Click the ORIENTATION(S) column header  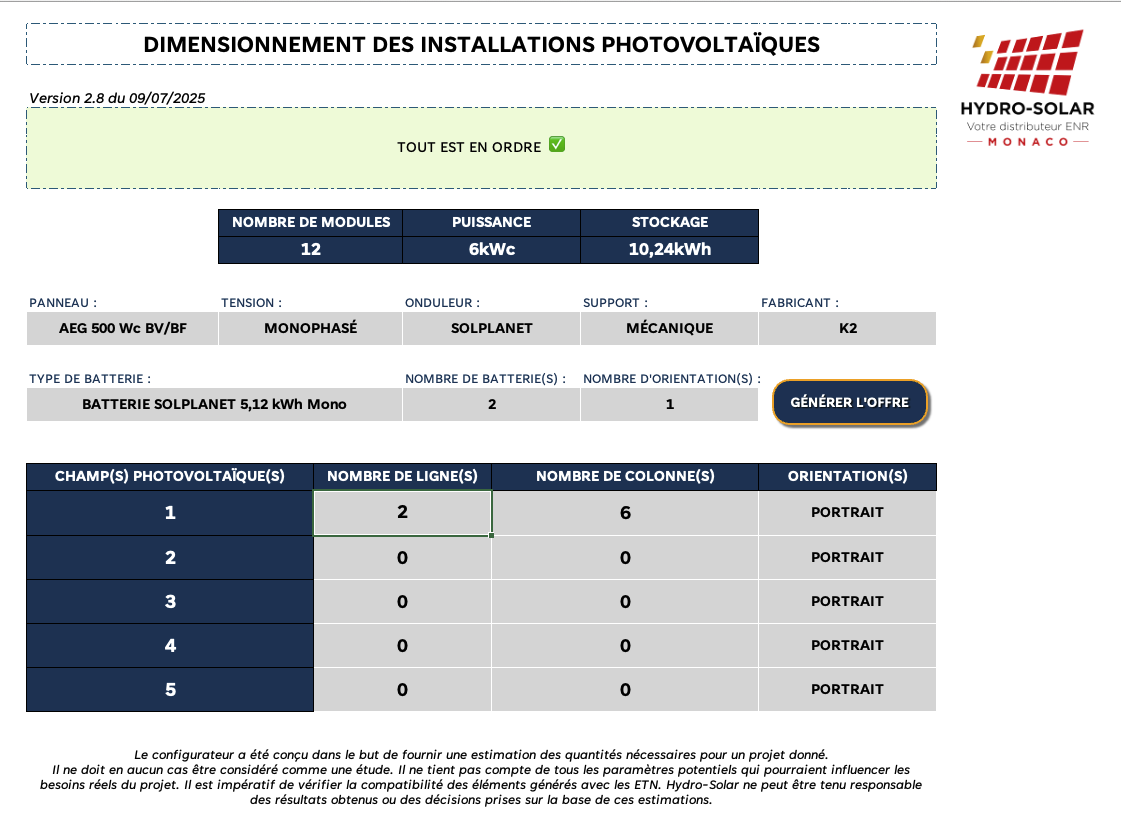click(x=847, y=476)
